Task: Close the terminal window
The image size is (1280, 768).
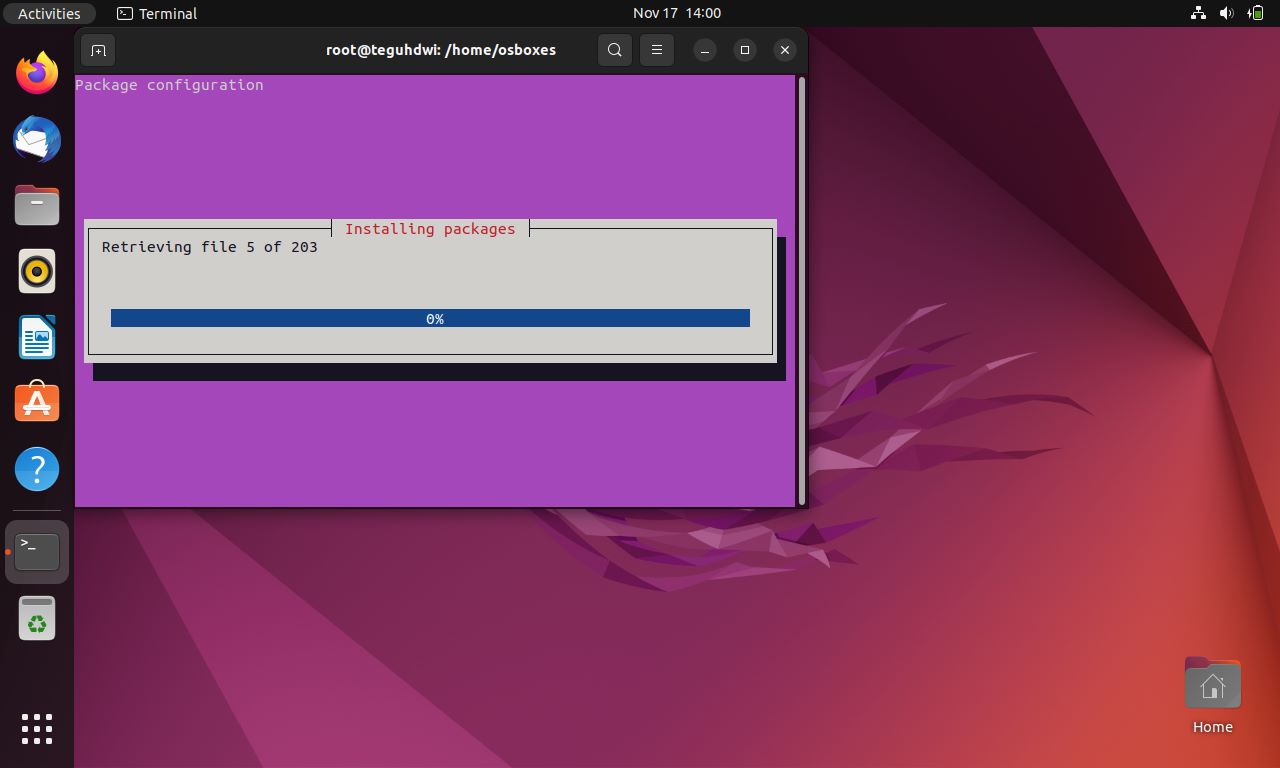Action: tap(785, 50)
